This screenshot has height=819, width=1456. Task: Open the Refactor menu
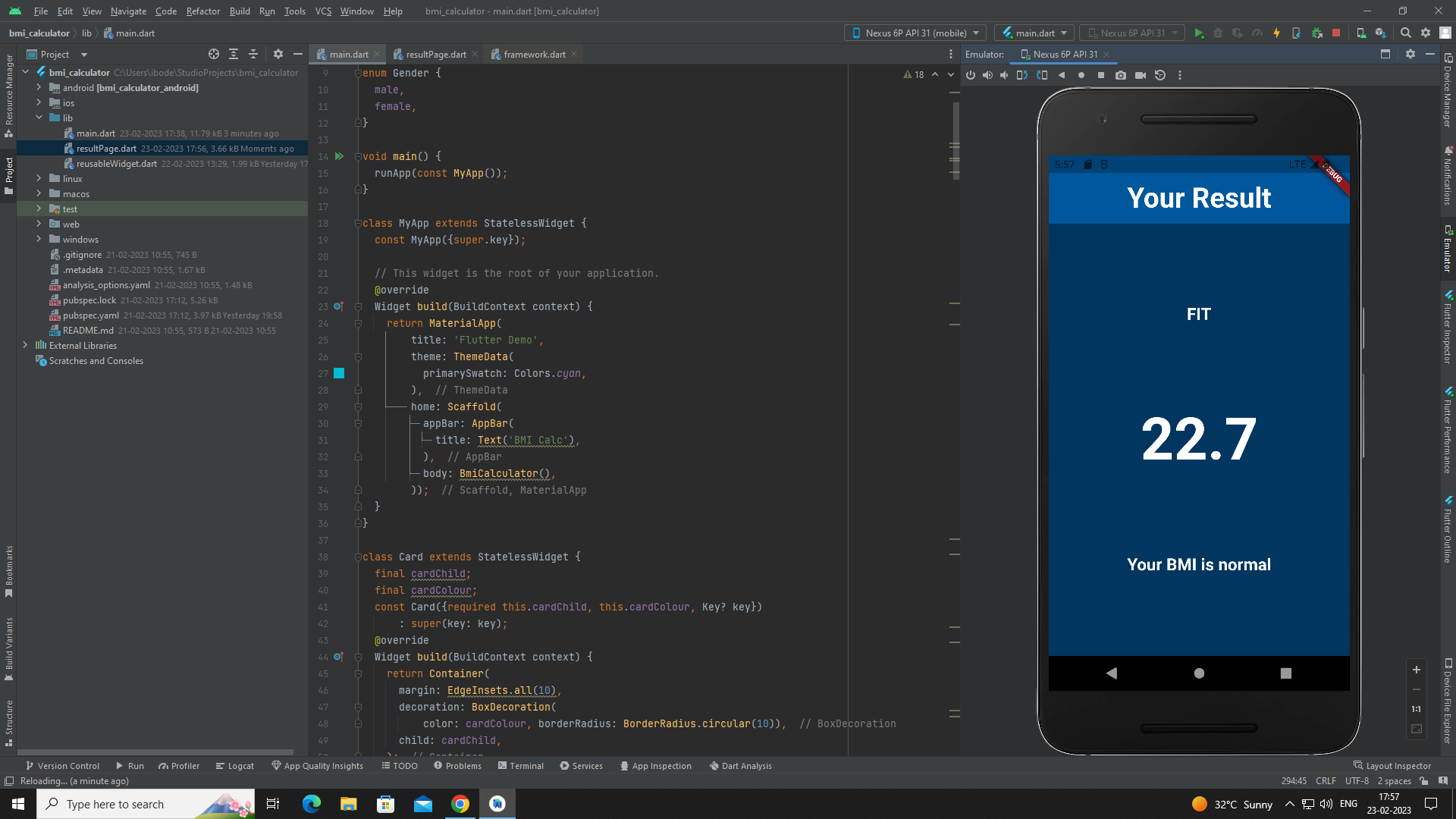point(203,11)
